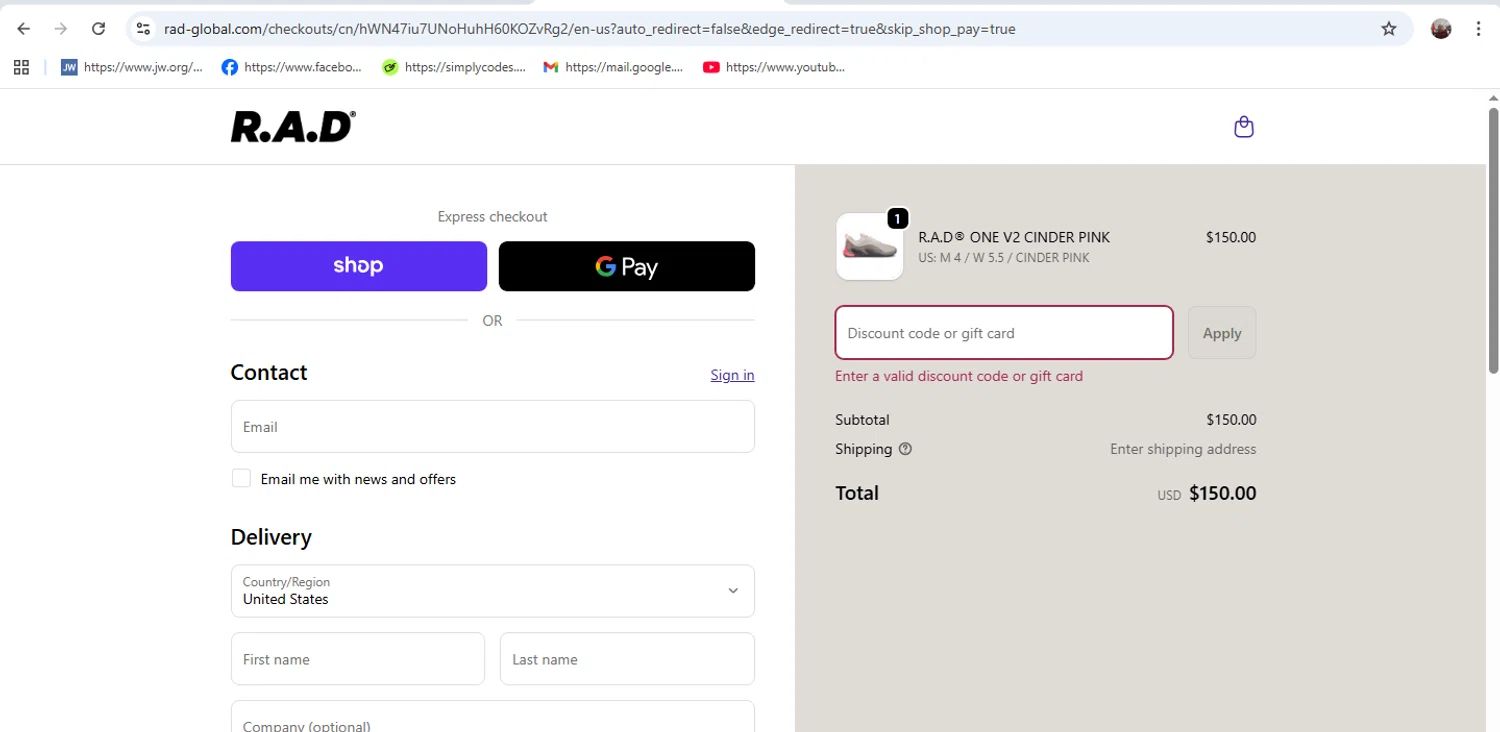Open the Gmail bookmark
The width and height of the screenshot is (1500, 732).
tap(613, 67)
